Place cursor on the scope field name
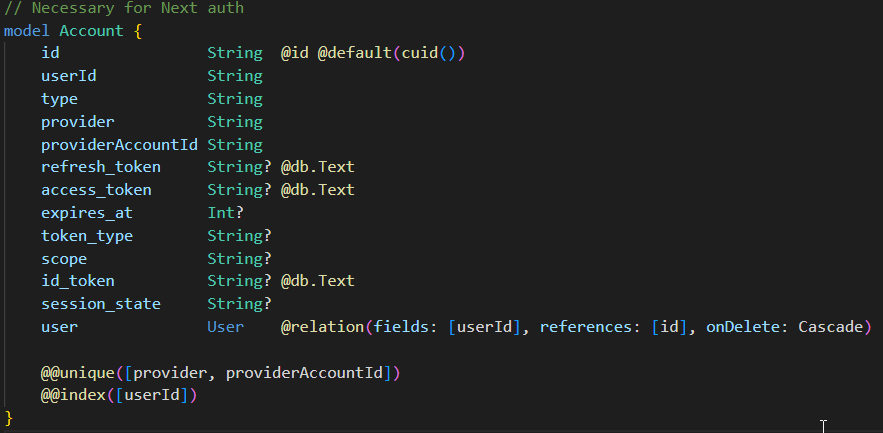This screenshot has height=433, width=883. click(x=64, y=258)
